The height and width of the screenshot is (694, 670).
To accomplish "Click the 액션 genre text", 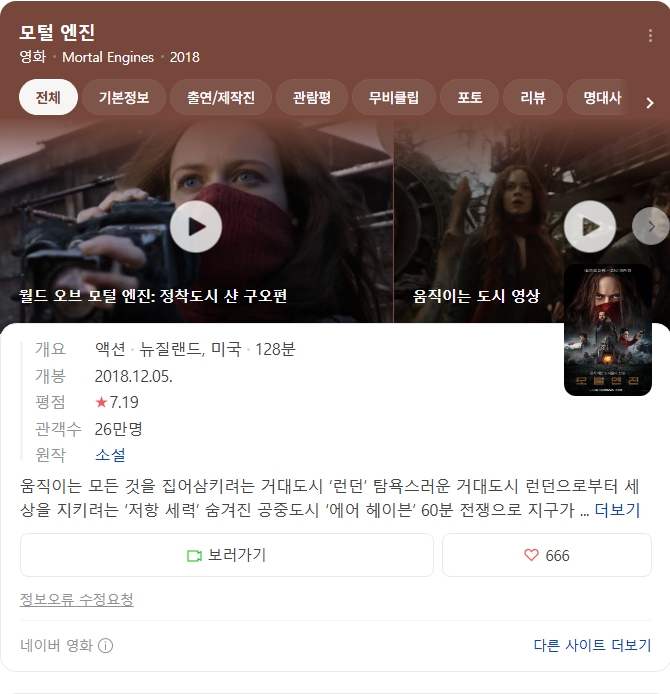I will (x=110, y=349).
